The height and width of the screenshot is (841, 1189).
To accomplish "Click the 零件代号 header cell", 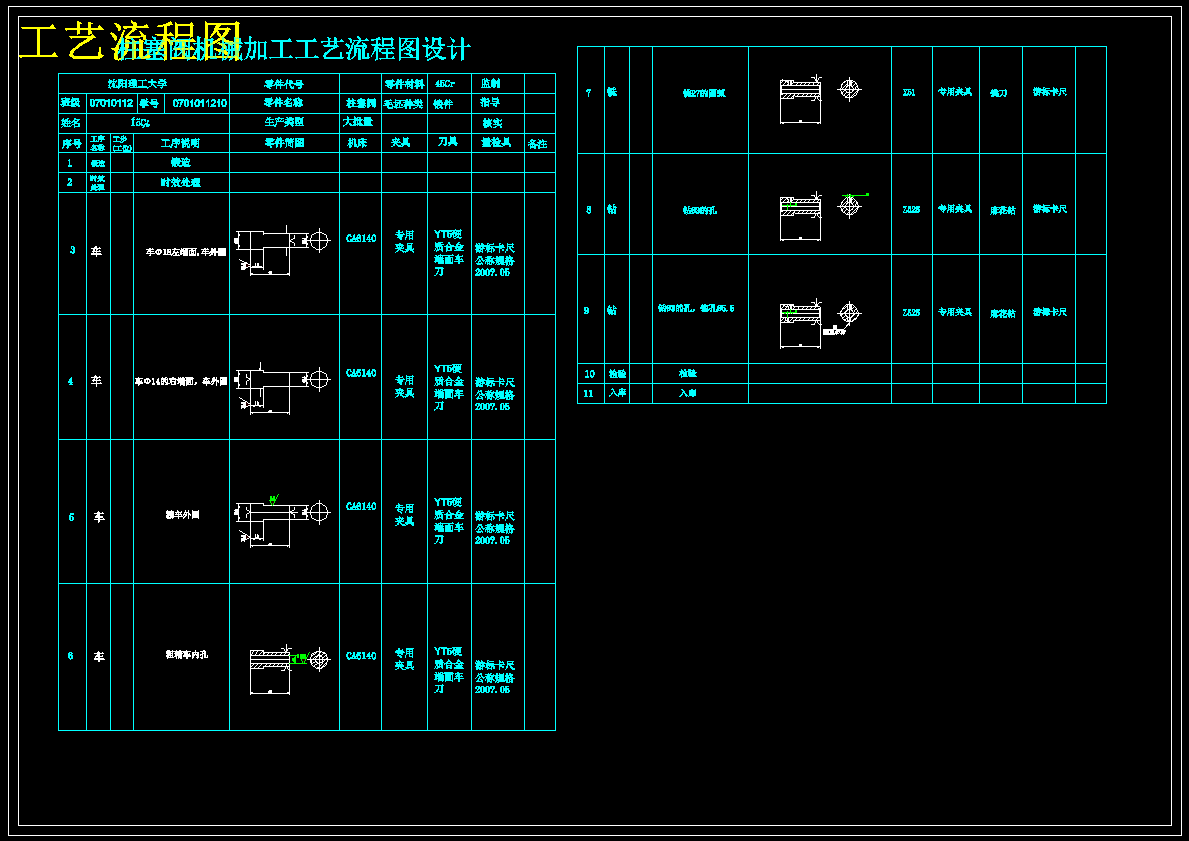I will (284, 83).
